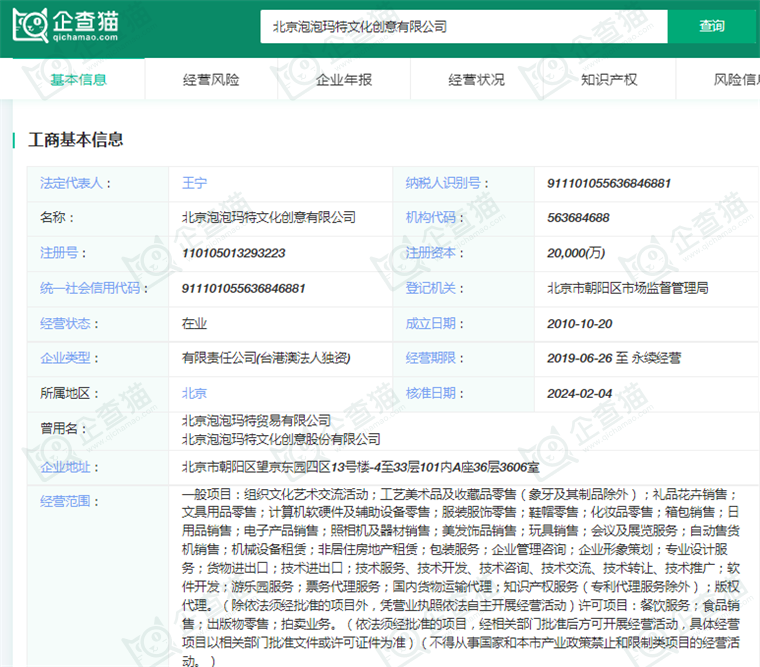Viewport: 760px width, 667px height.
Task: Click the 经营期限 label link
Action: (430, 358)
